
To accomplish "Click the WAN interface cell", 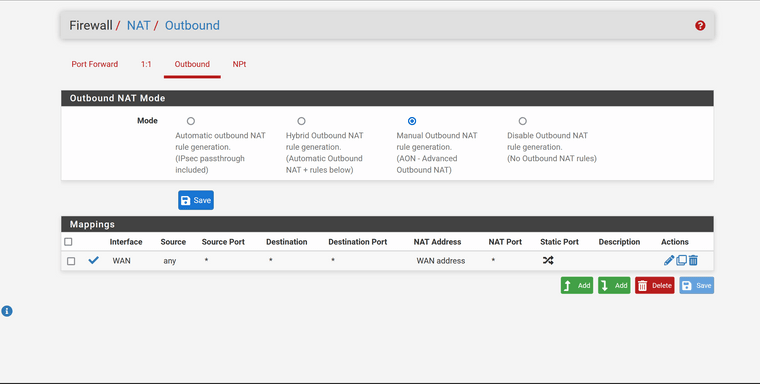I will [121, 261].
